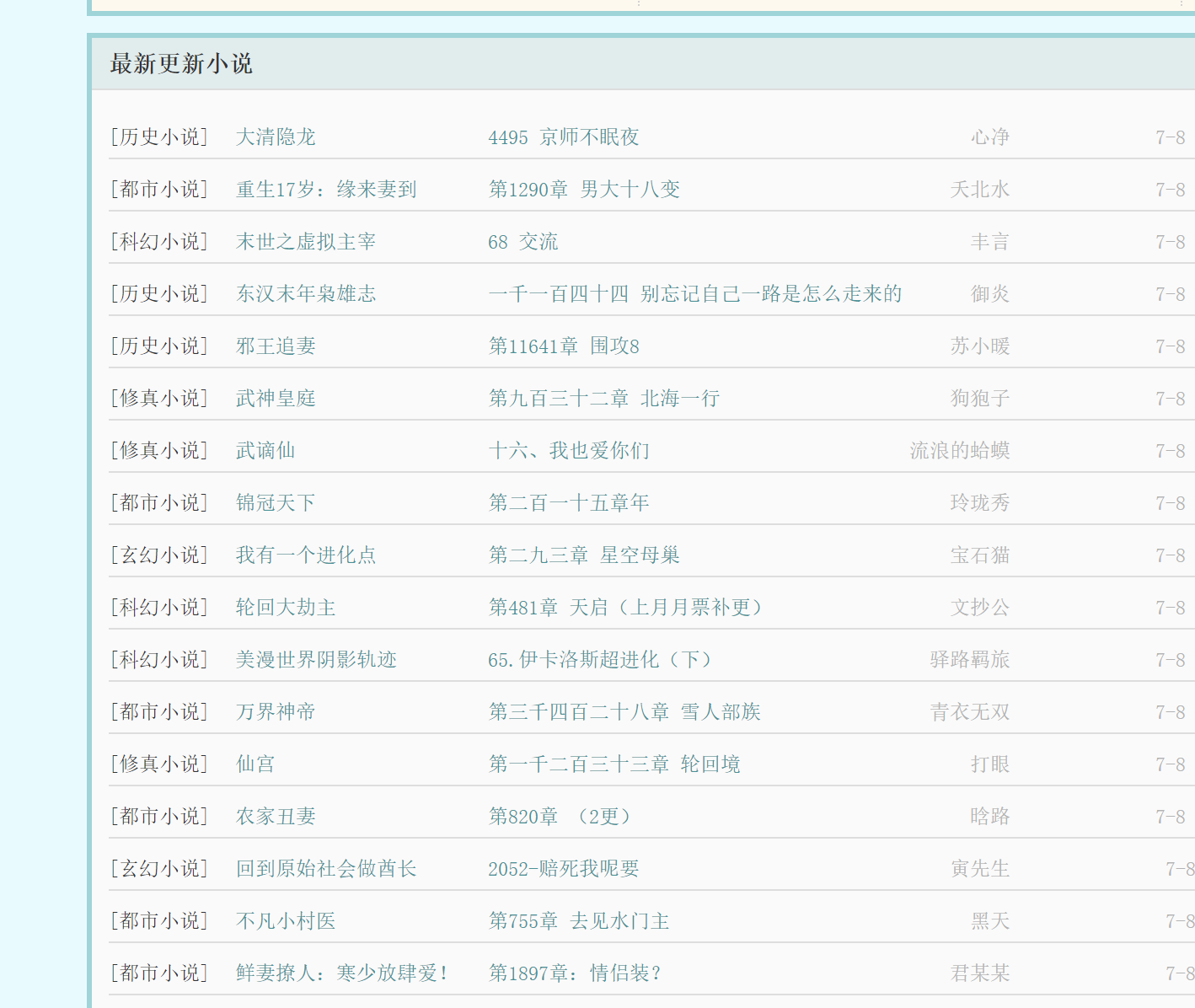Open chapter 第二百一十五章年

pyautogui.click(x=569, y=503)
